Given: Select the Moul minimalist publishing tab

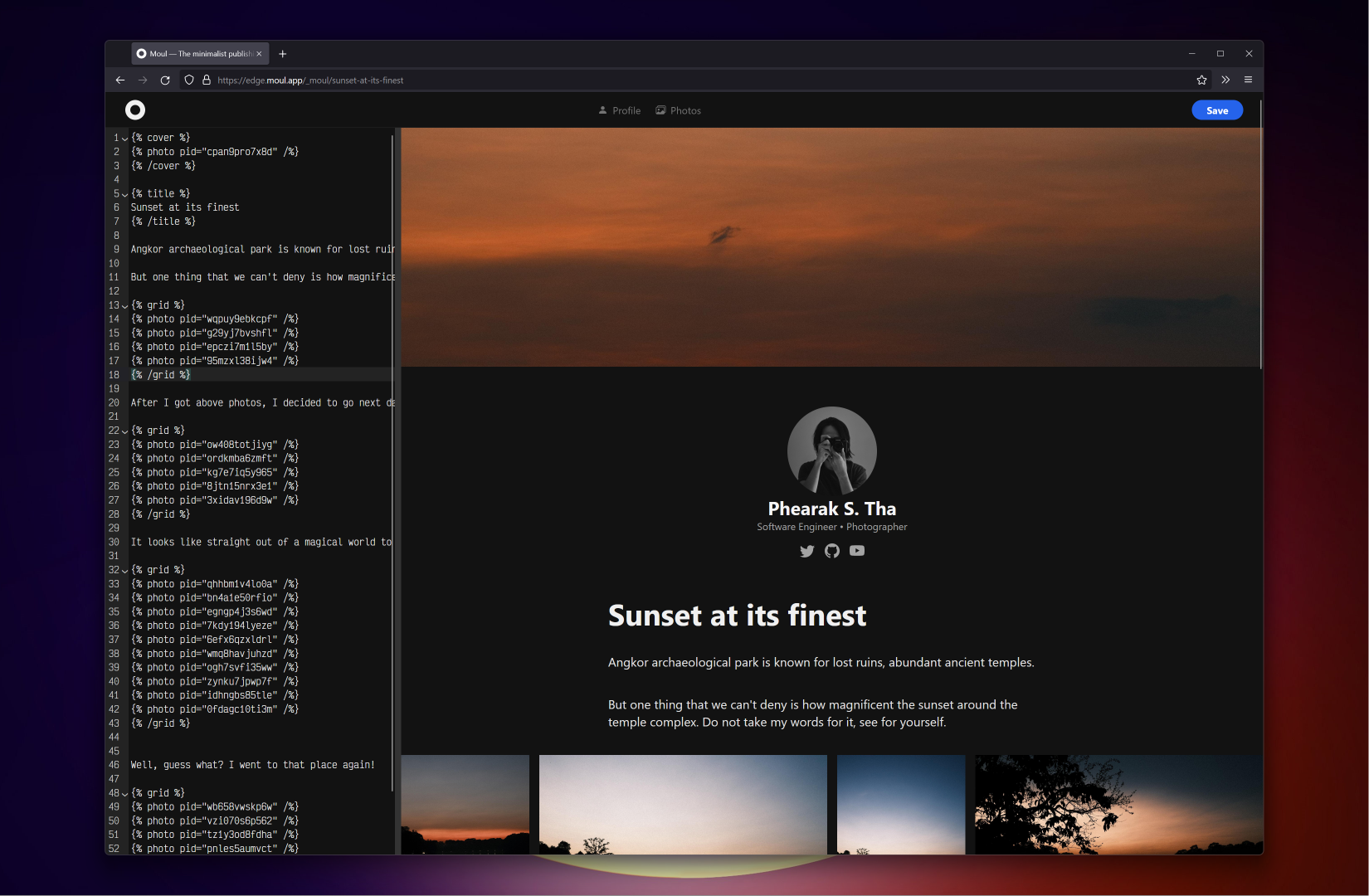Looking at the screenshot, I should (x=200, y=54).
